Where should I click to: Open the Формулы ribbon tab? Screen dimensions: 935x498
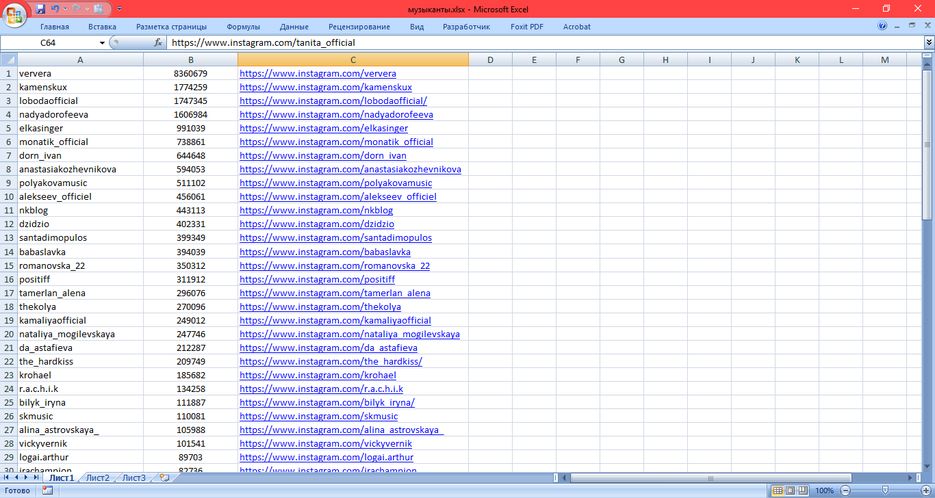[x=243, y=27]
